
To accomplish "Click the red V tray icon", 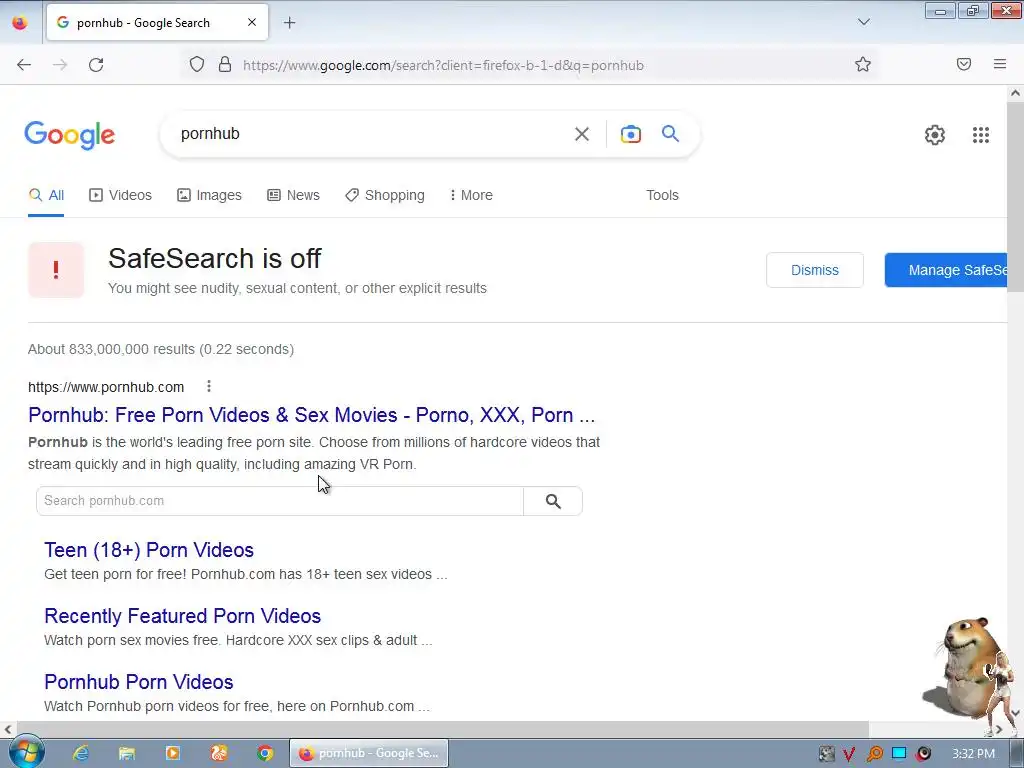I will [849, 754].
